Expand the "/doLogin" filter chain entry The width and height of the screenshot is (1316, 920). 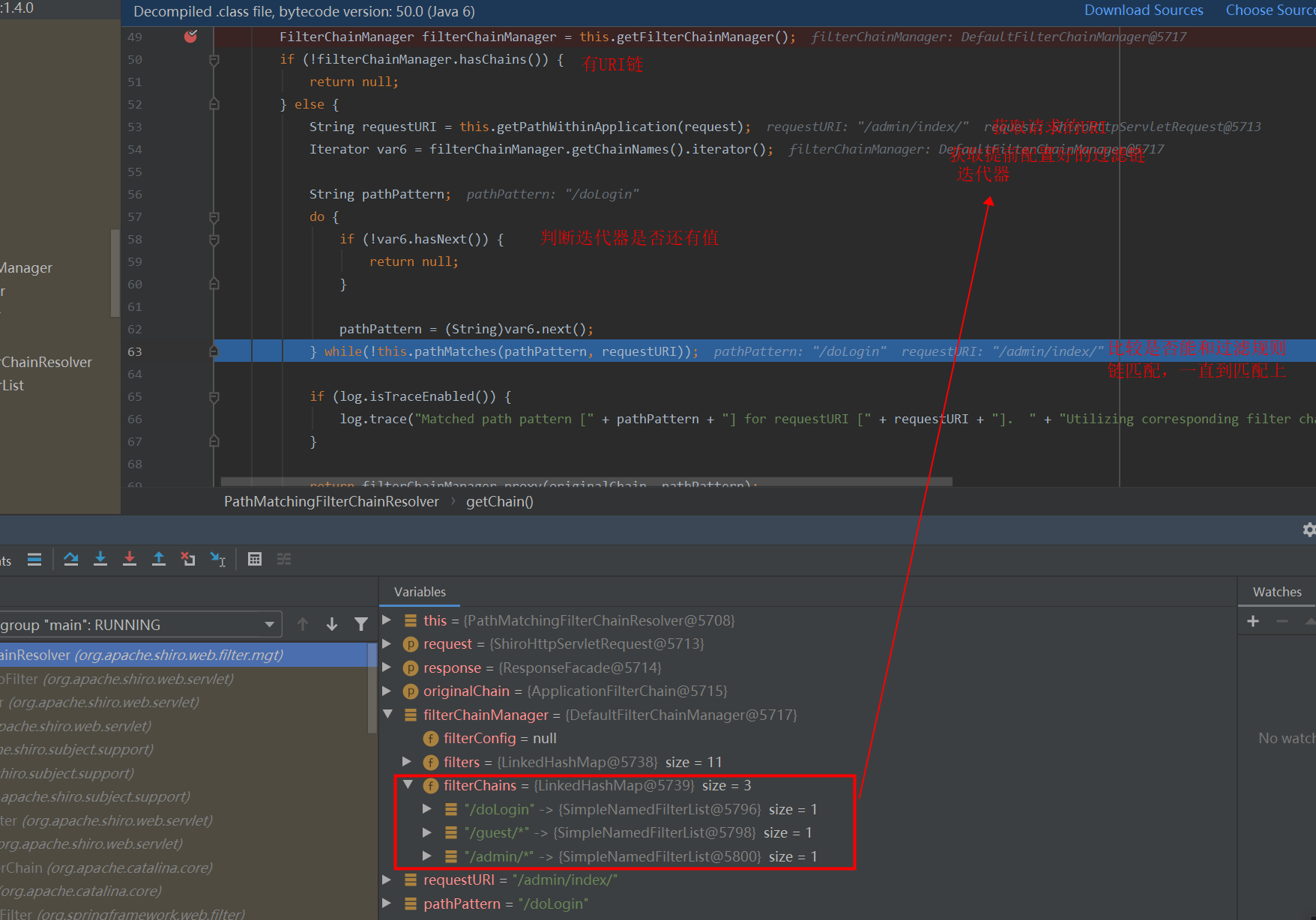pos(427,809)
